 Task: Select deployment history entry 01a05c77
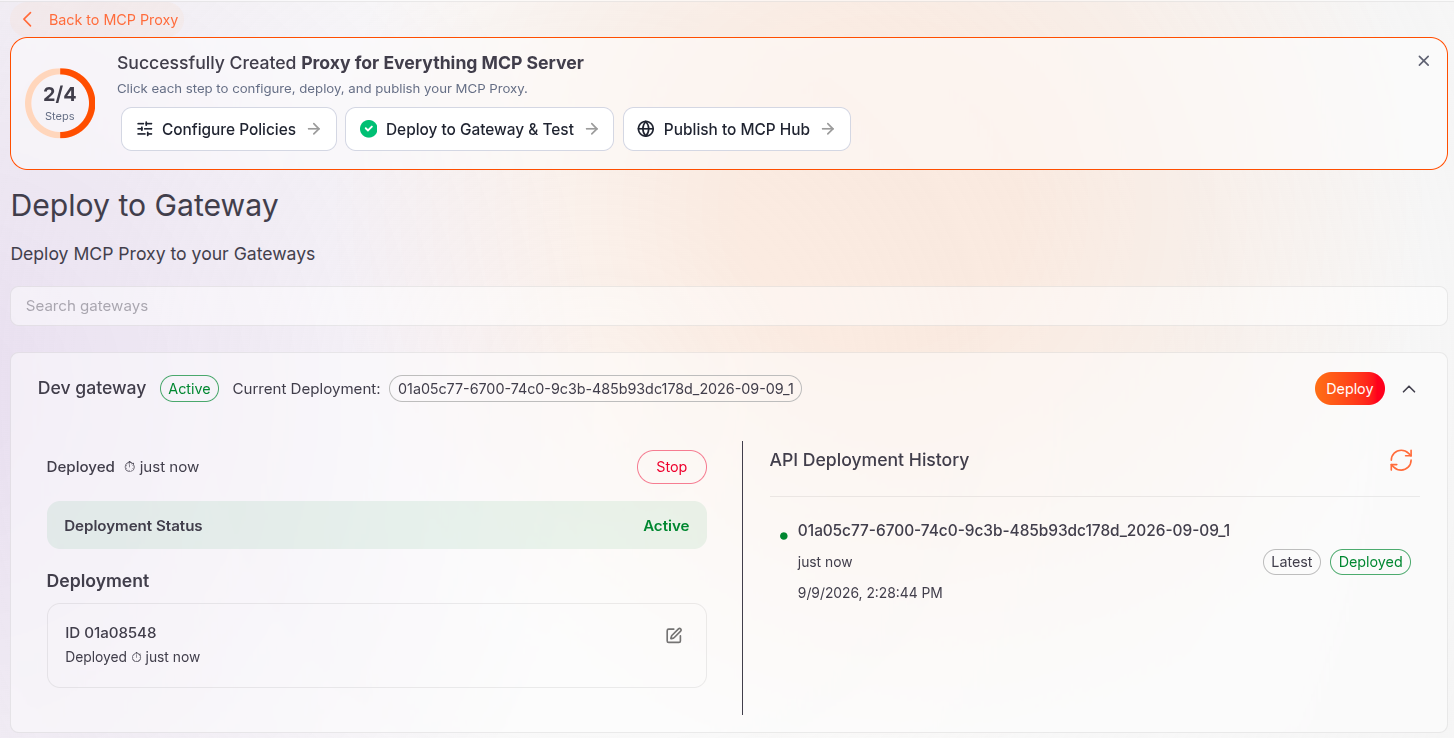coord(1014,530)
